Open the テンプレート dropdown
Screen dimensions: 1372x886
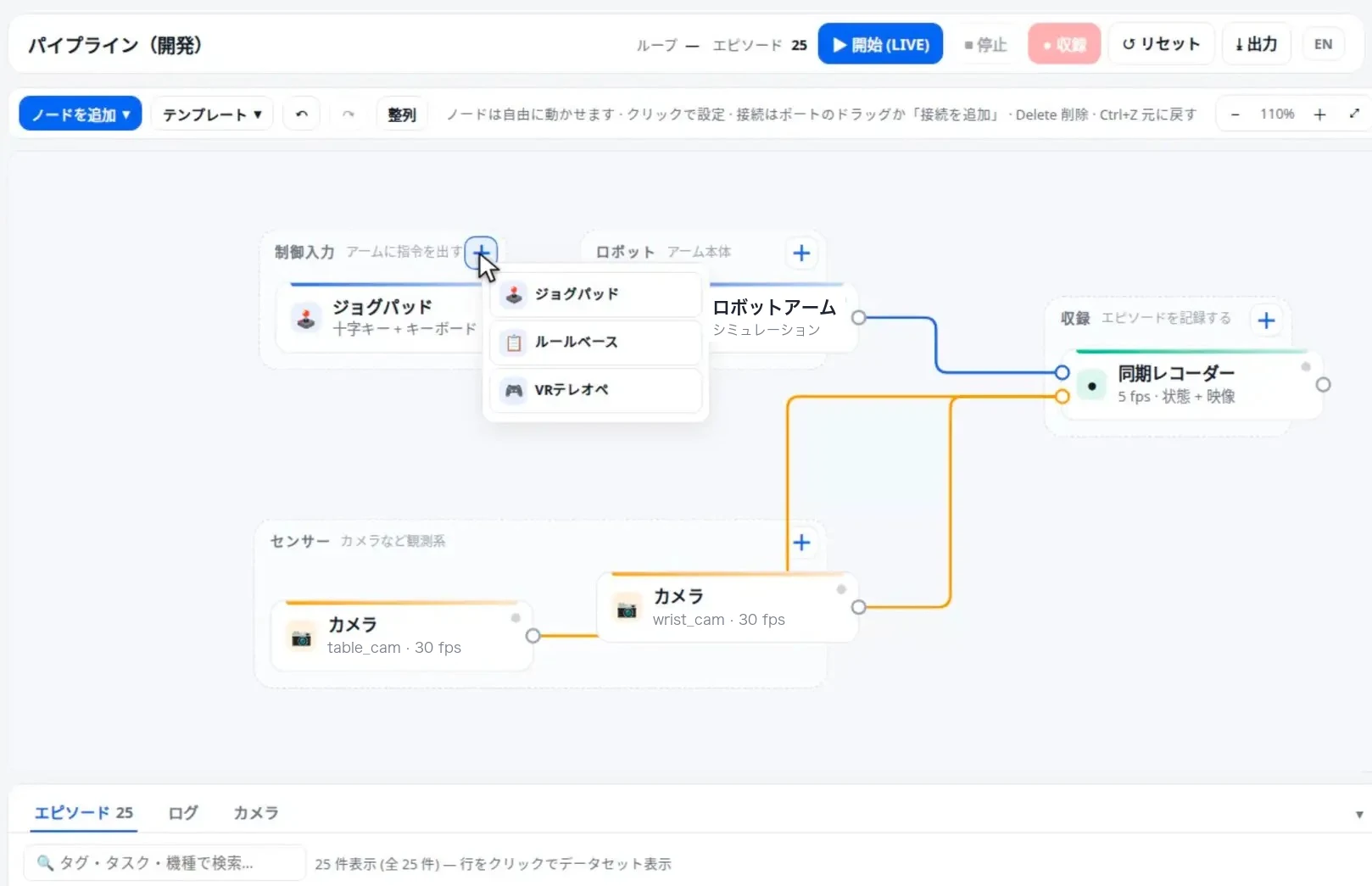[x=212, y=114]
